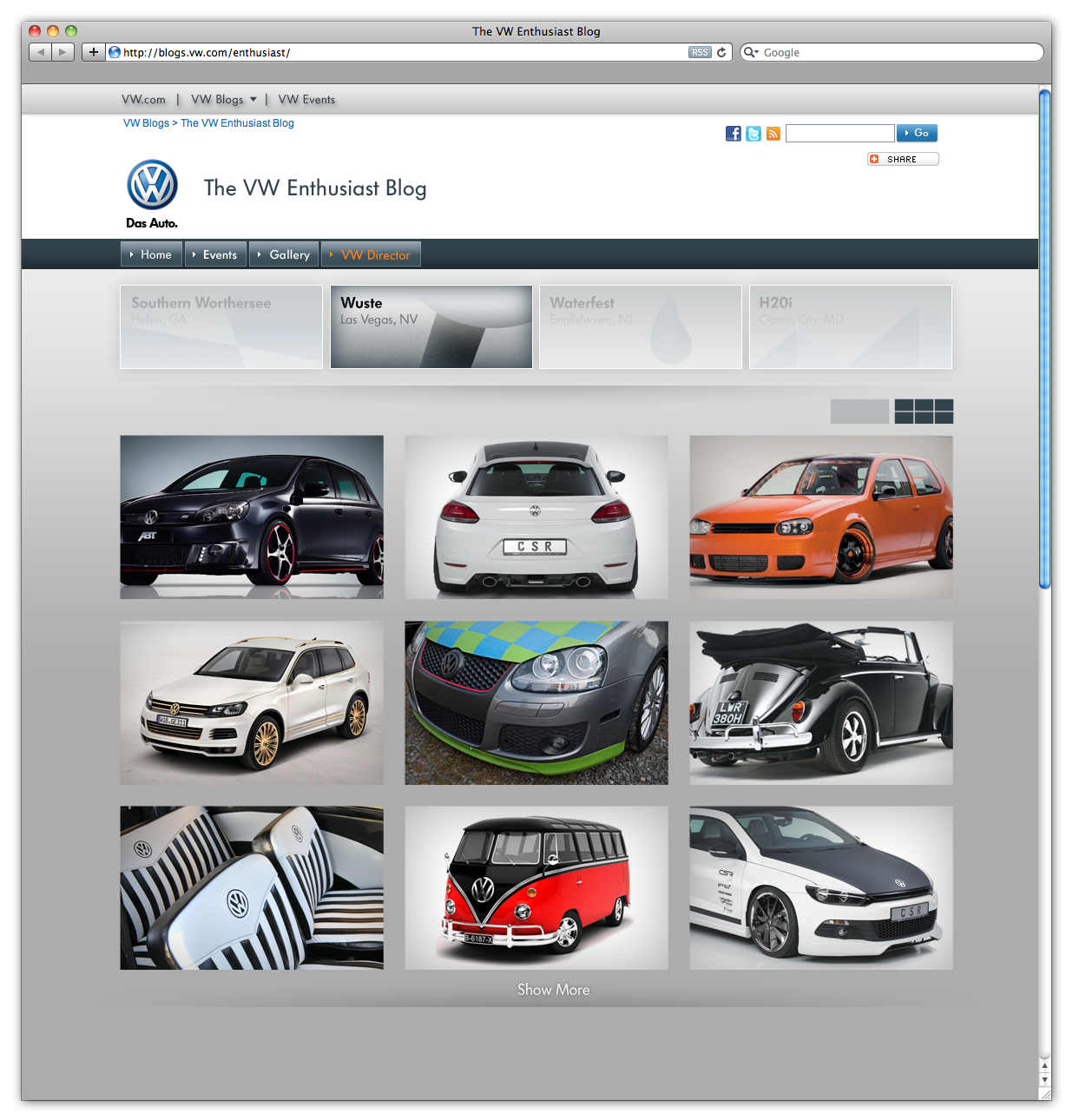
Task: Switch to the grid view toggle
Action: click(x=924, y=412)
